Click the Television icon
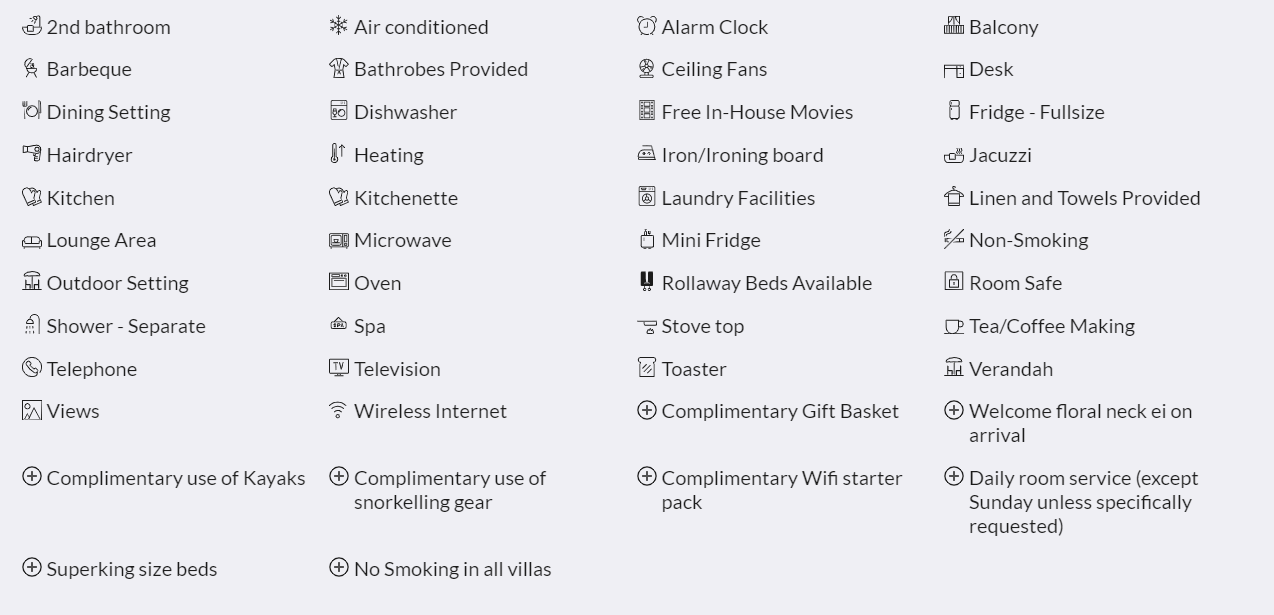 pos(339,367)
